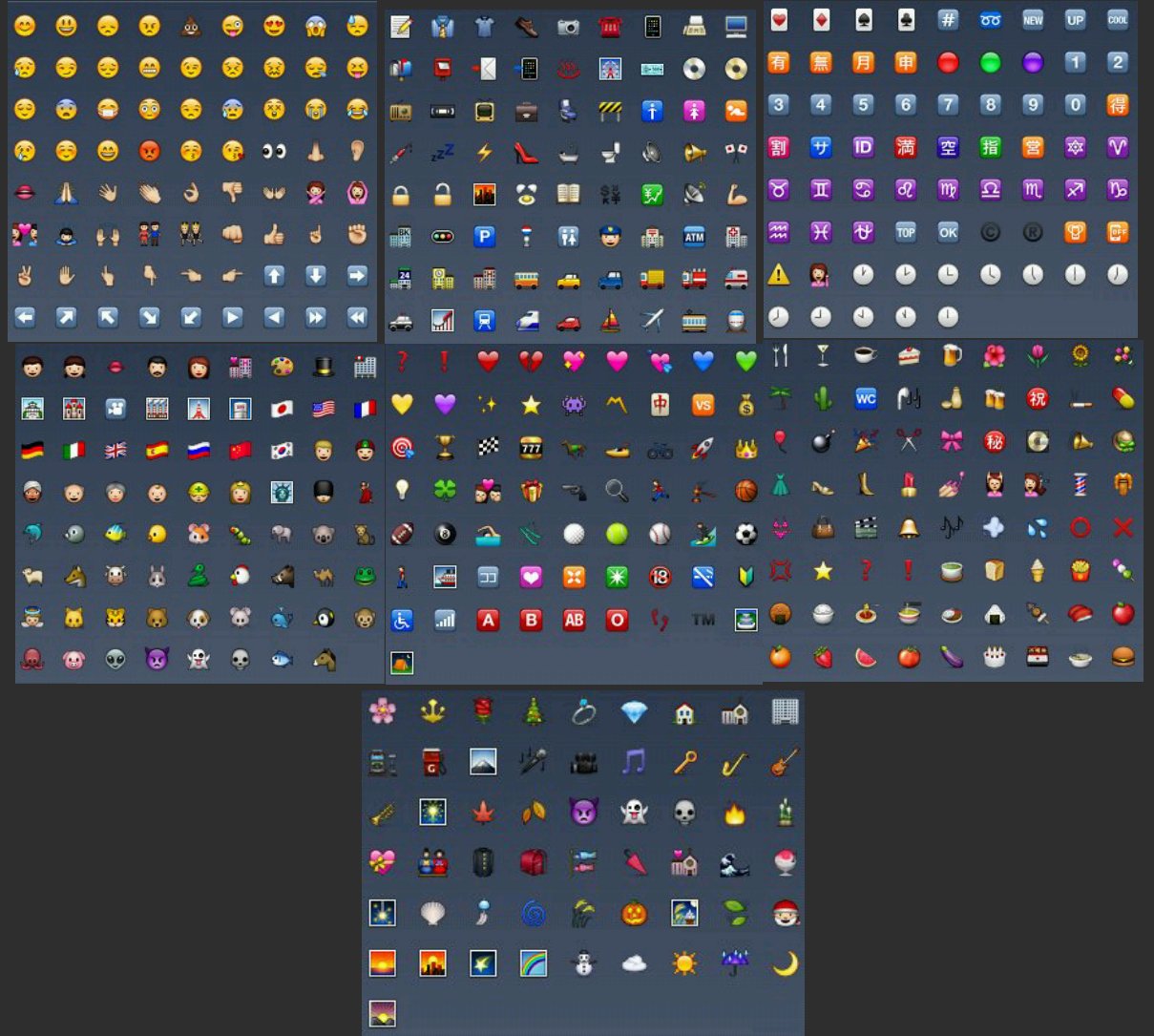1154x1036 pixels.
Task: Pick the lightning bolt emoji
Action: pos(484,153)
